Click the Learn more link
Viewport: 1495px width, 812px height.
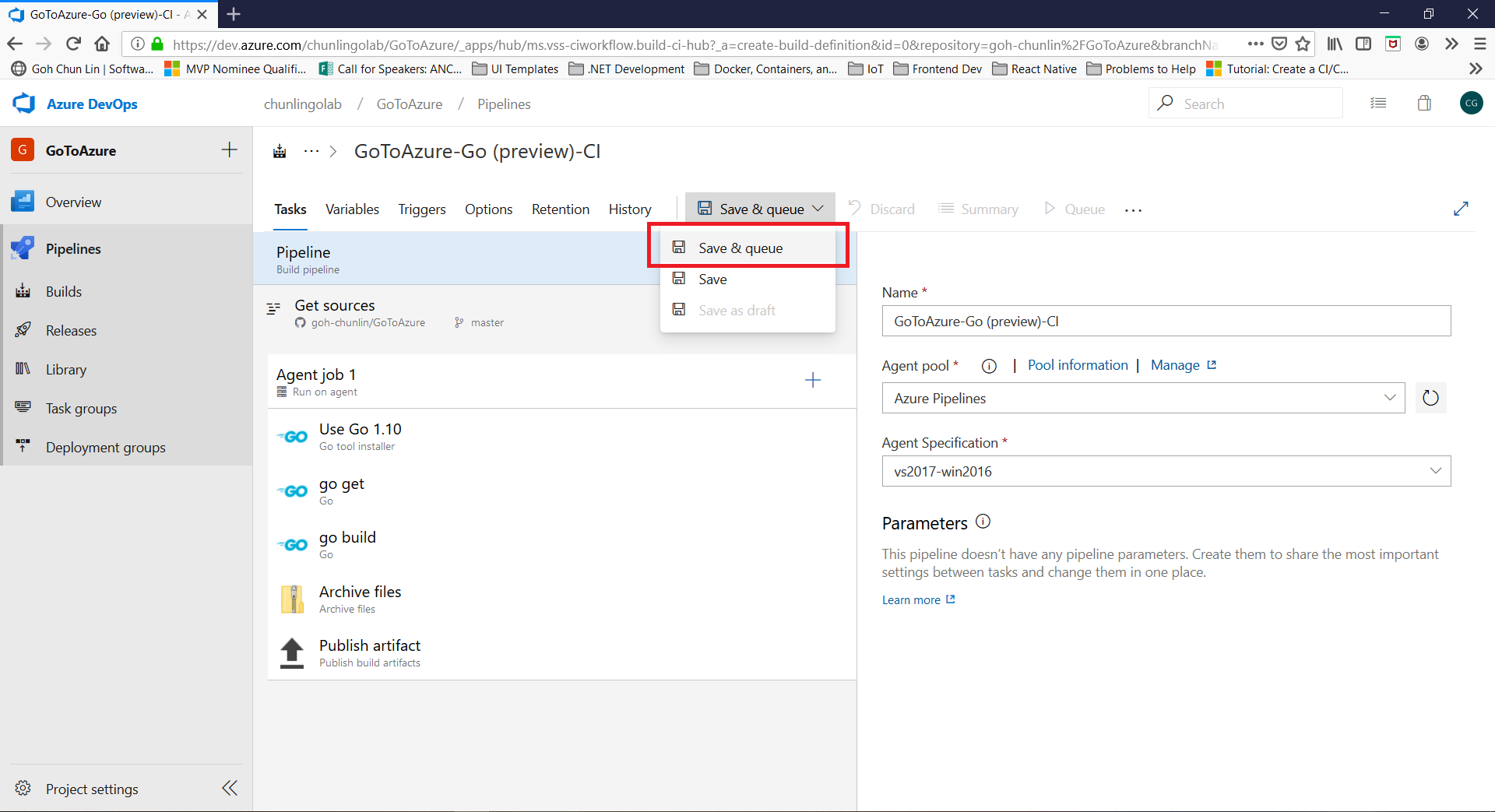(911, 600)
